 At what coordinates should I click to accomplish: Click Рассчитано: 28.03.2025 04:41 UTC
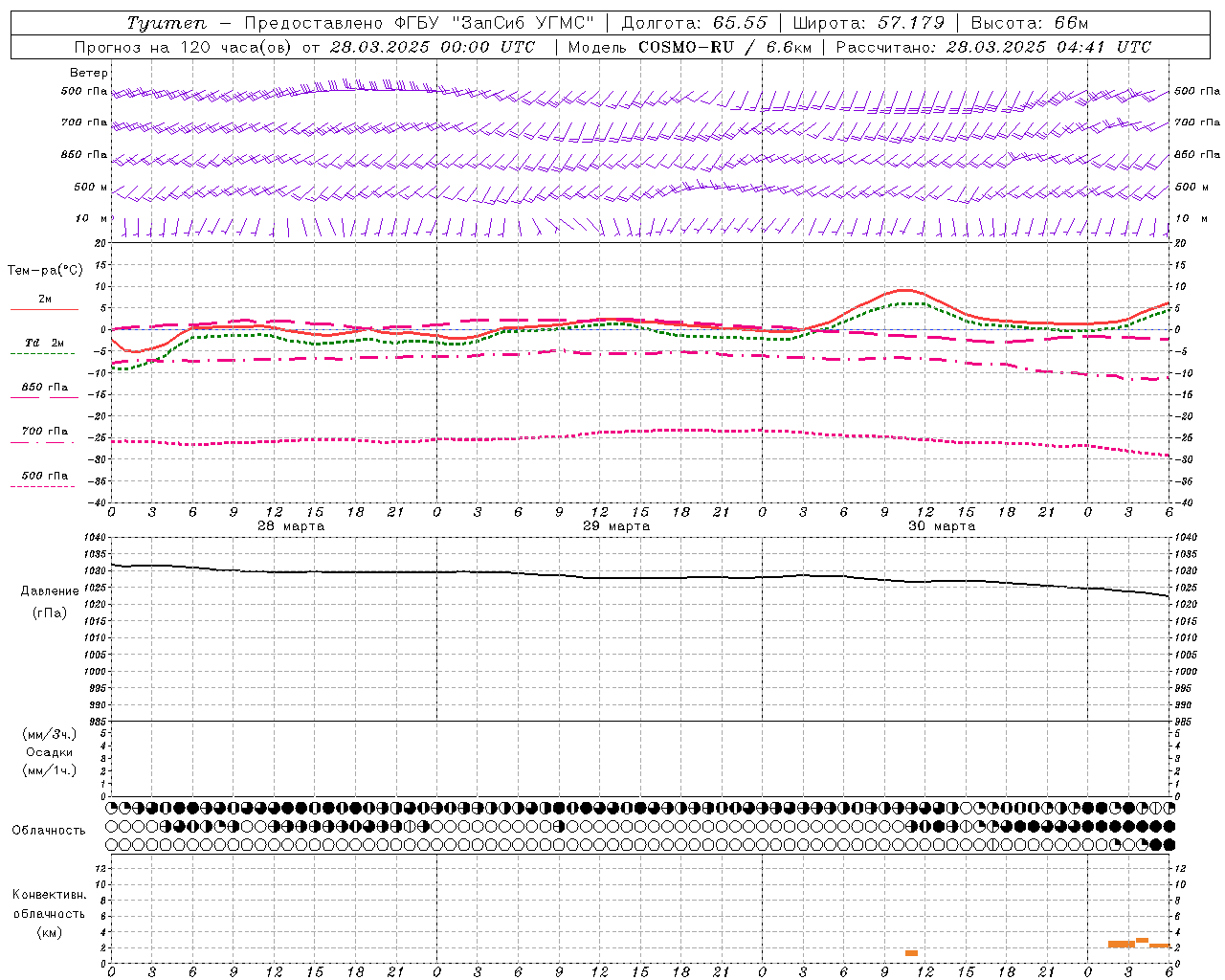coord(993,47)
